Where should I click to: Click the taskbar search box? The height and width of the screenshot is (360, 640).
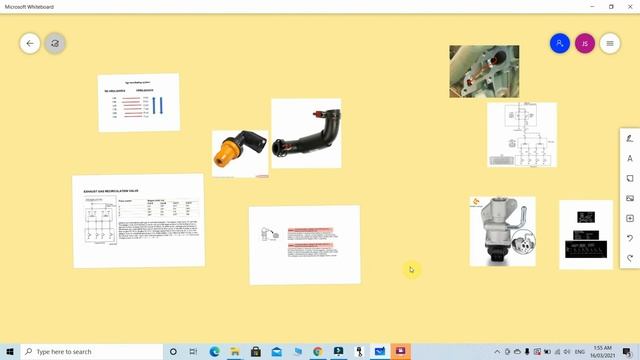92,351
